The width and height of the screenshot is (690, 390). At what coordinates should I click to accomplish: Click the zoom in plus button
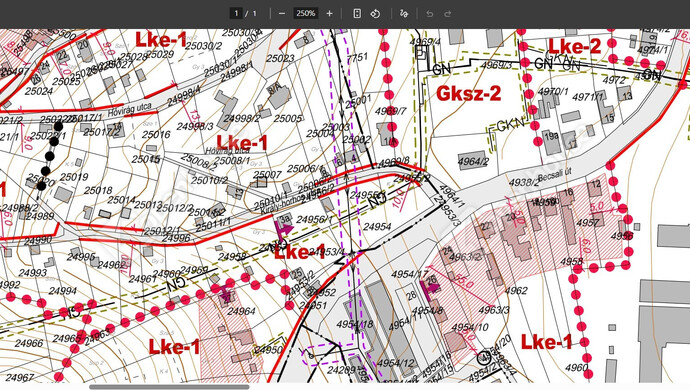(329, 14)
